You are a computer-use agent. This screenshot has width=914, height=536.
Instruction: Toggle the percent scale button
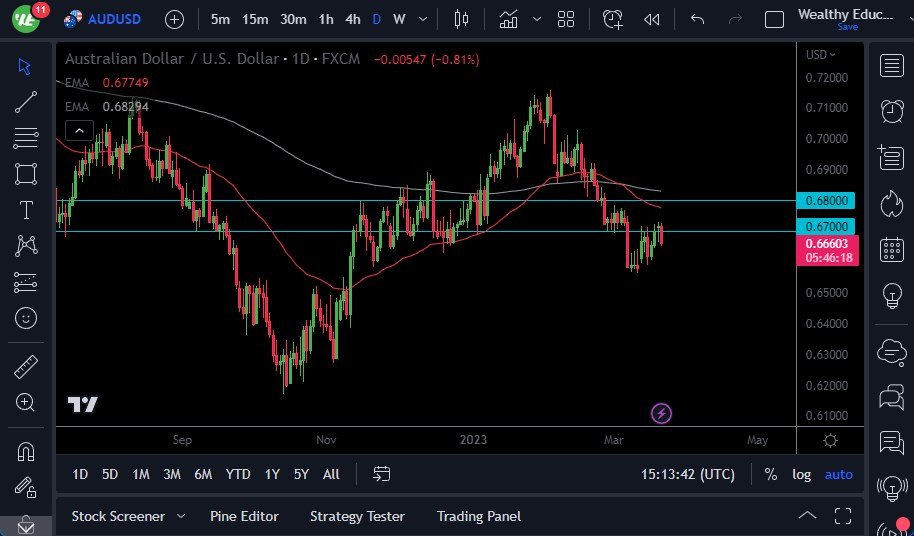[770, 474]
